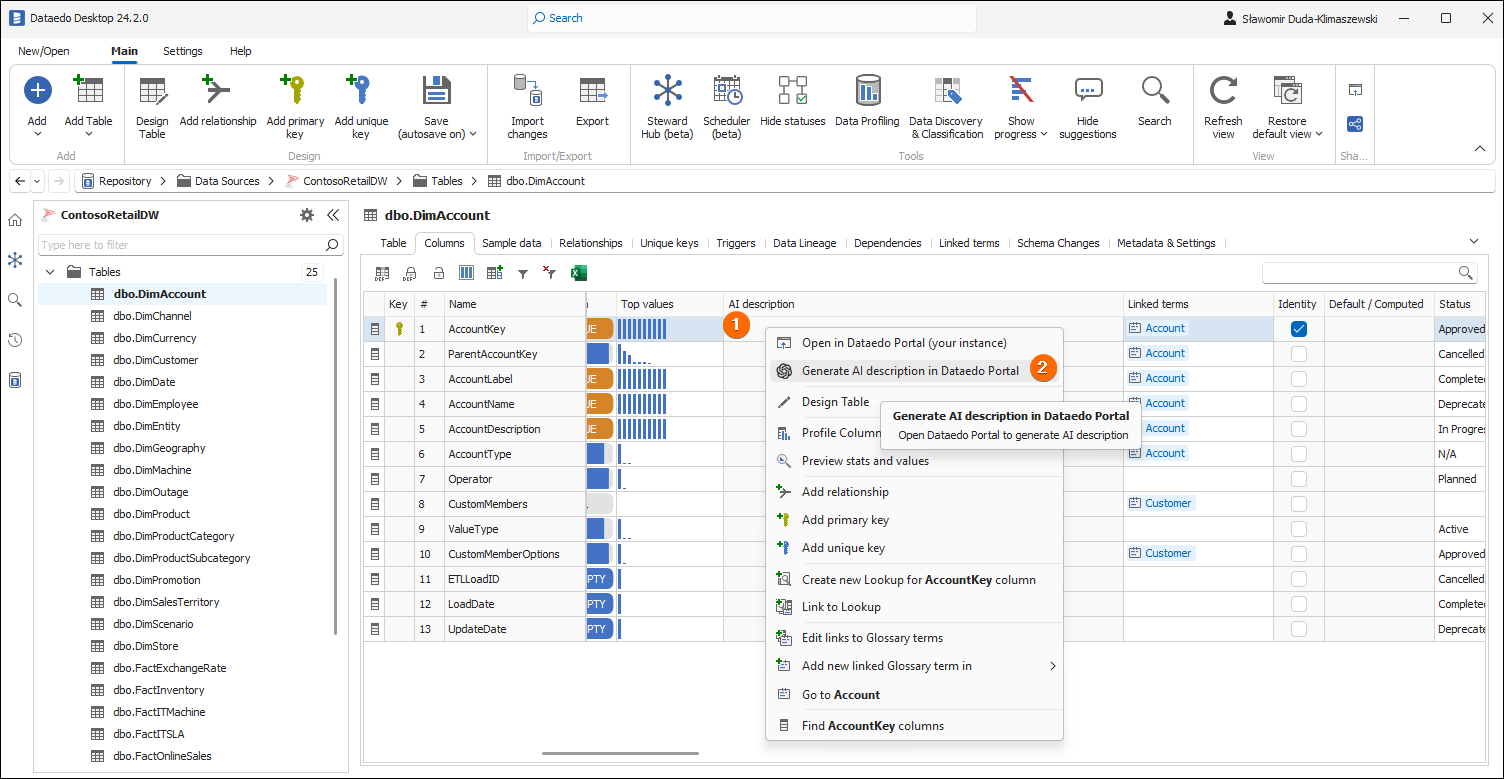Image resolution: width=1504 pixels, height=779 pixels.
Task: Open the navigation history dropdown beside back arrow
Action: pyautogui.click(x=38, y=181)
